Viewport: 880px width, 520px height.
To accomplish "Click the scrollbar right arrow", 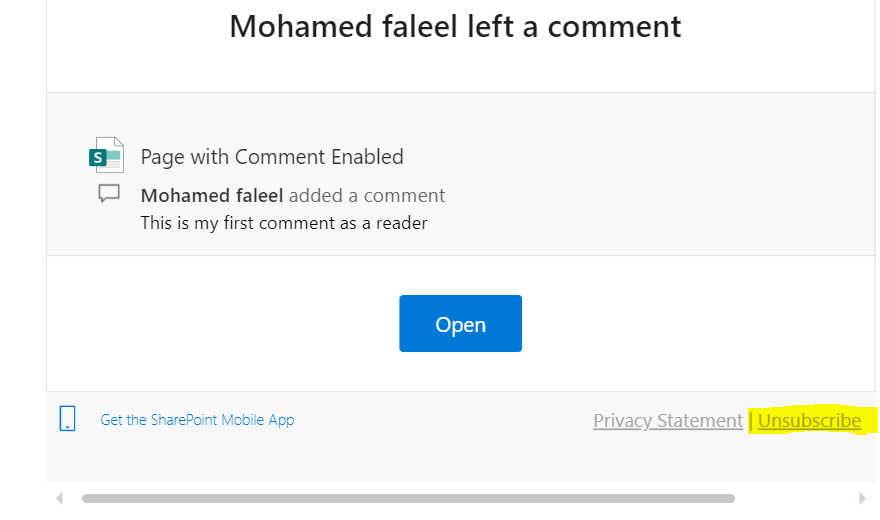I will 862,498.
